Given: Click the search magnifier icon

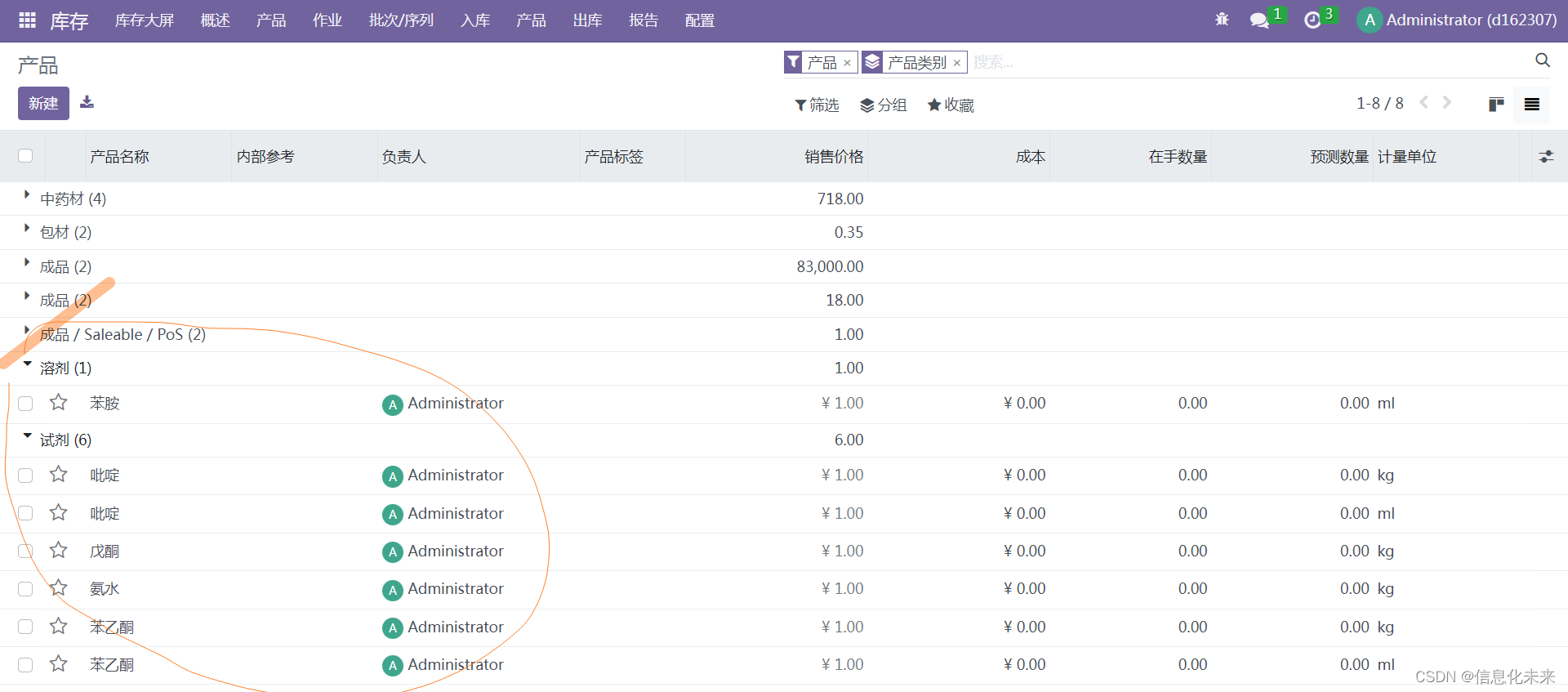Looking at the screenshot, I should [x=1542, y=60].
